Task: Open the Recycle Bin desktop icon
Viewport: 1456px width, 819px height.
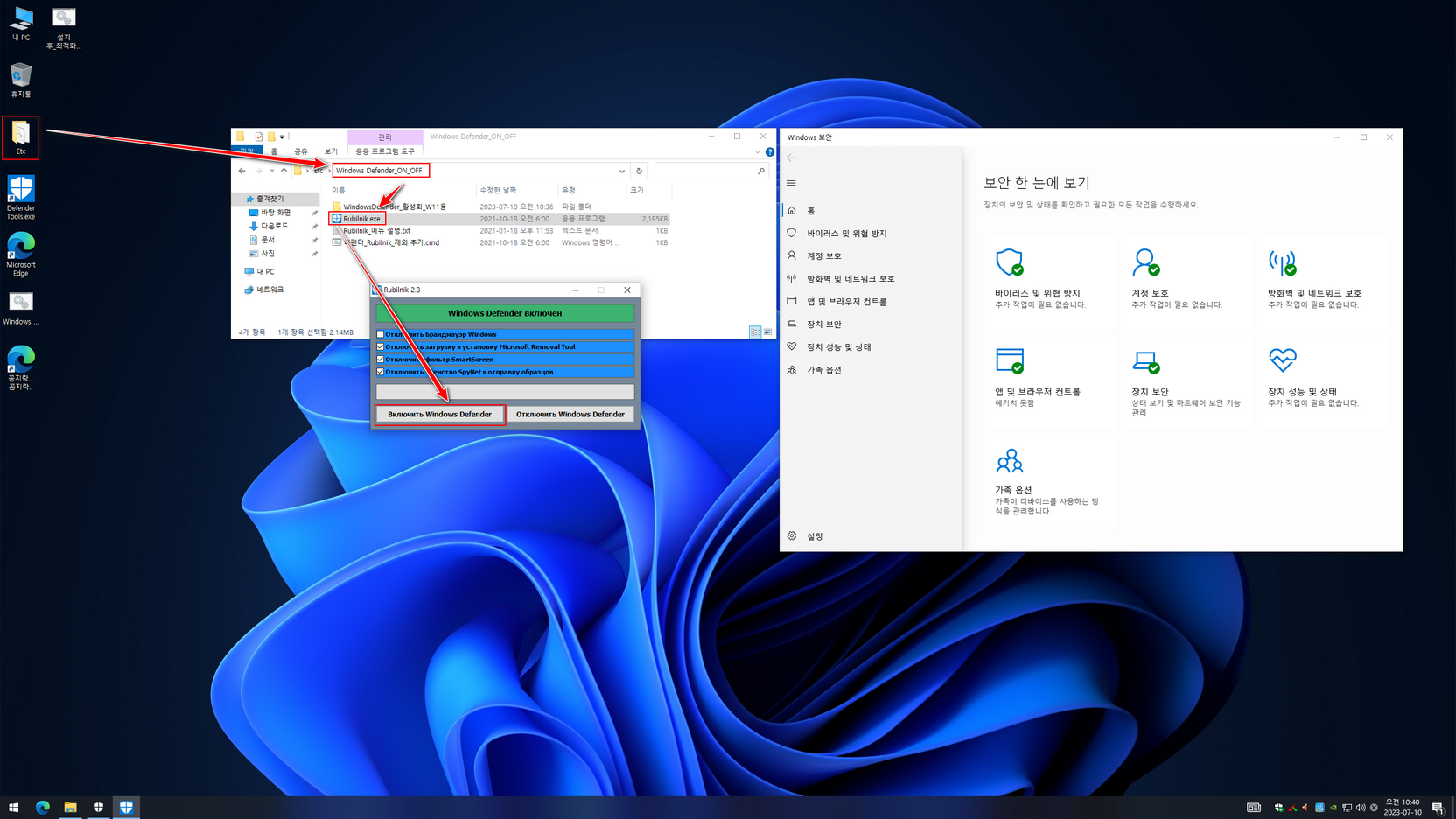Action: click(x=21, y=80)
